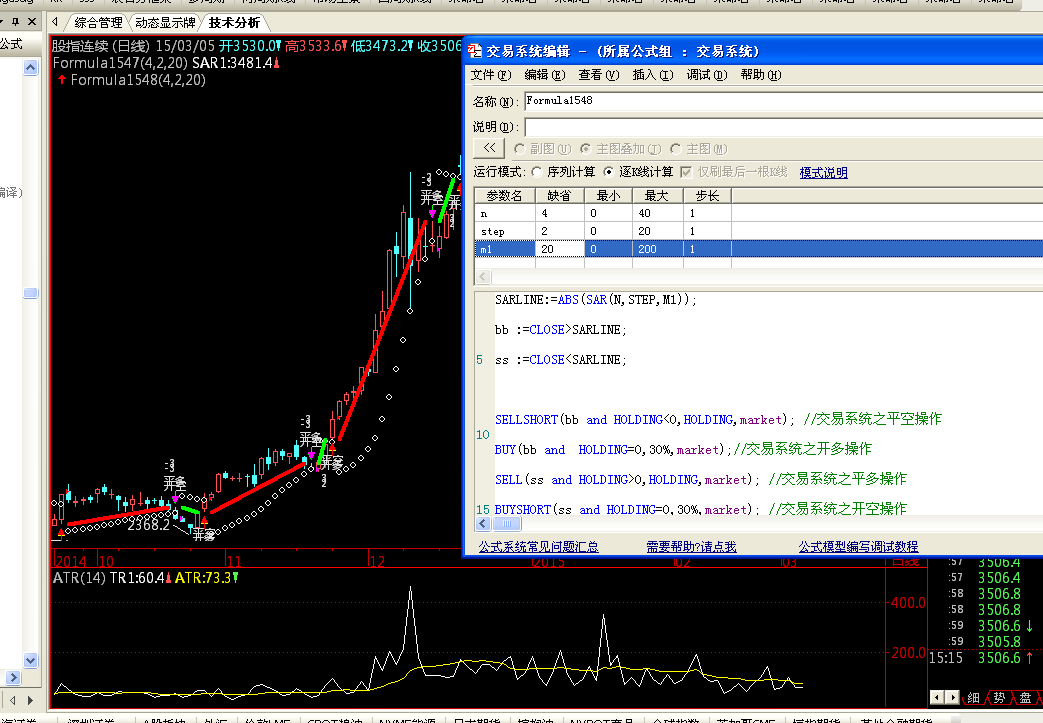The image size is (1043, 723).
Task: Click previous arrow at bottom-left of main window
Action: [13, 700]
